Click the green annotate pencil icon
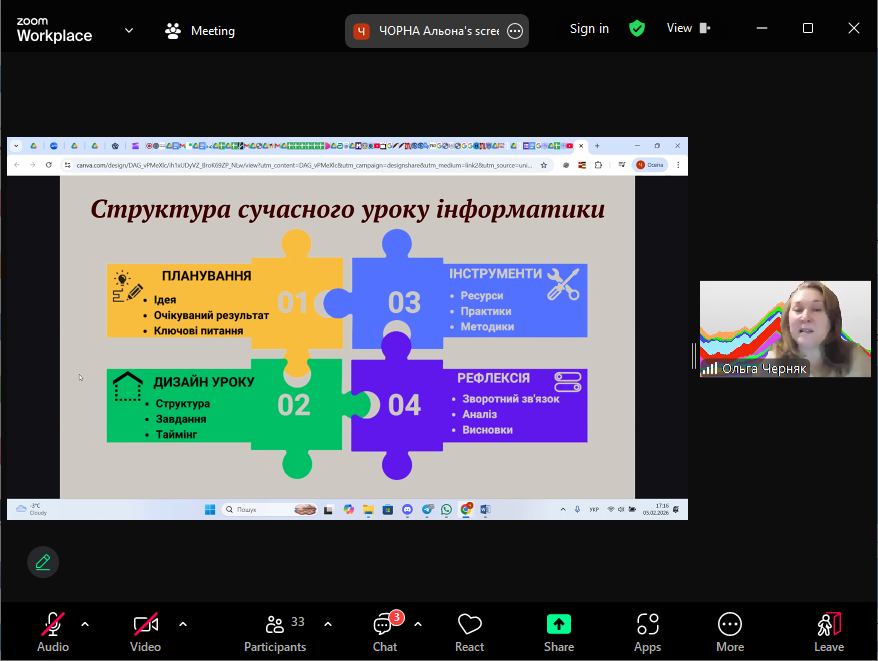Viewport: 878px width, 661px height. tap(43, 562)
